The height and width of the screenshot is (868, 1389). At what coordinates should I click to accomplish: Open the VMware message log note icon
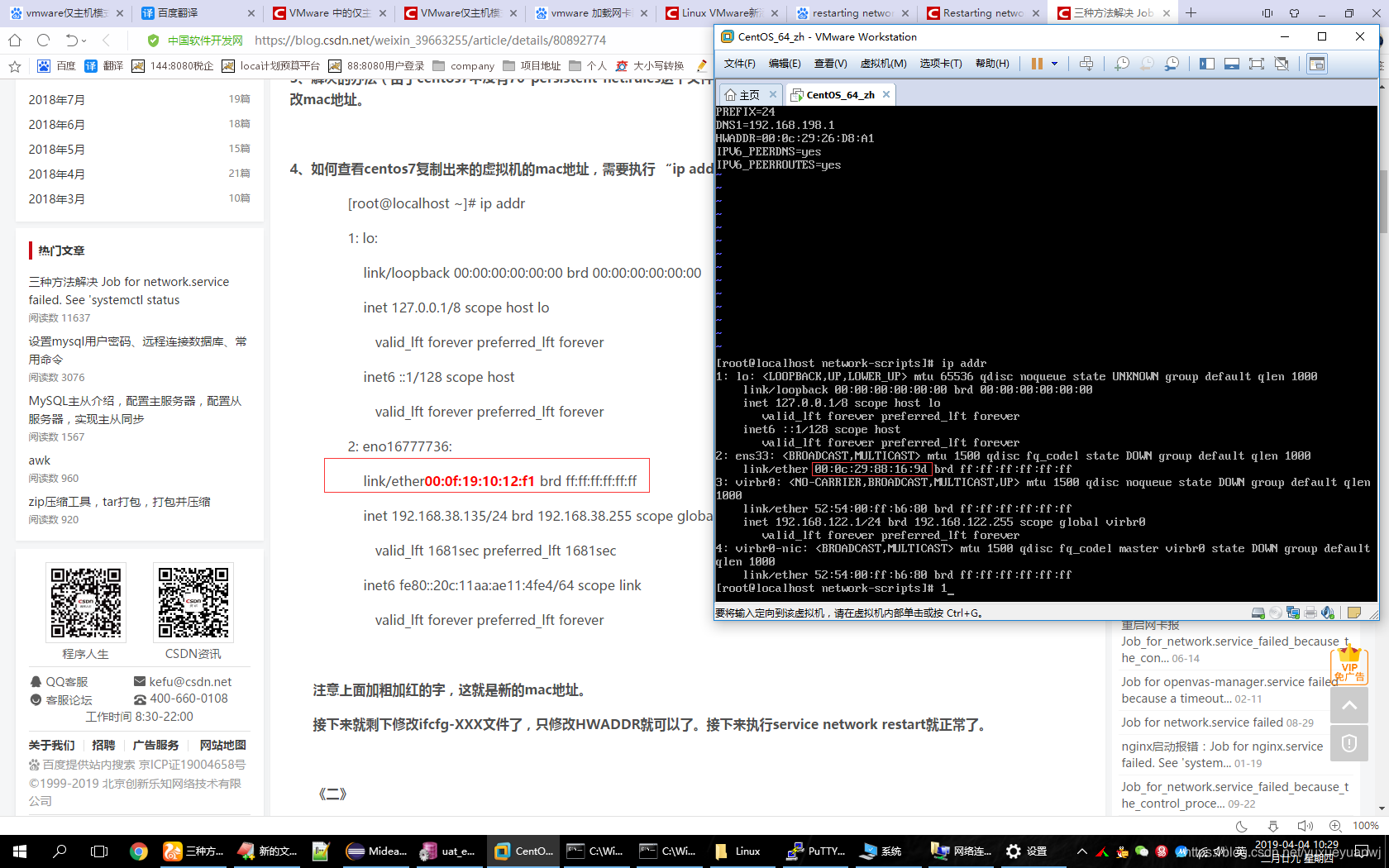tap(1354, 613)
